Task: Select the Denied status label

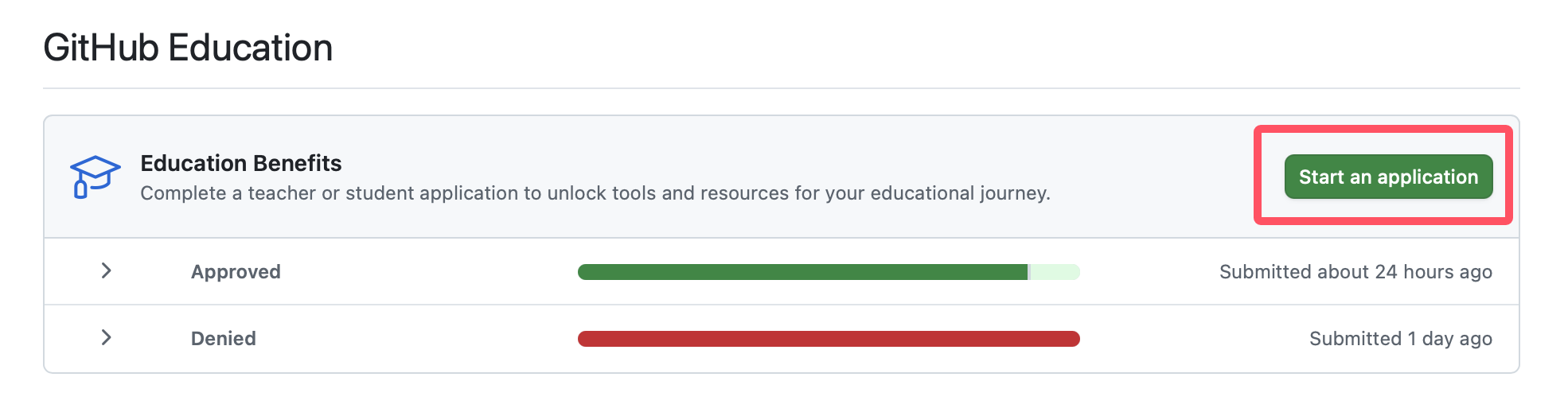Action: 223,339
